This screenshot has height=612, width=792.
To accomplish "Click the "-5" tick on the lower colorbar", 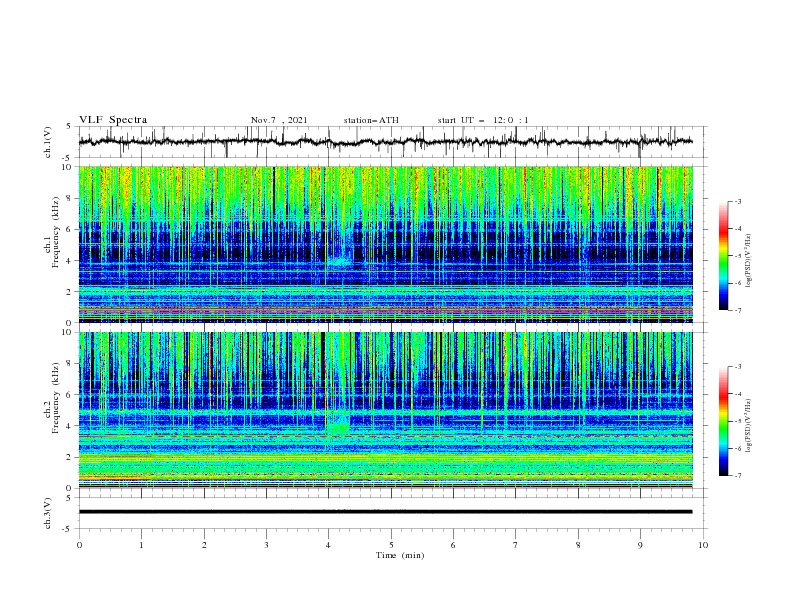I will [737, 421].
